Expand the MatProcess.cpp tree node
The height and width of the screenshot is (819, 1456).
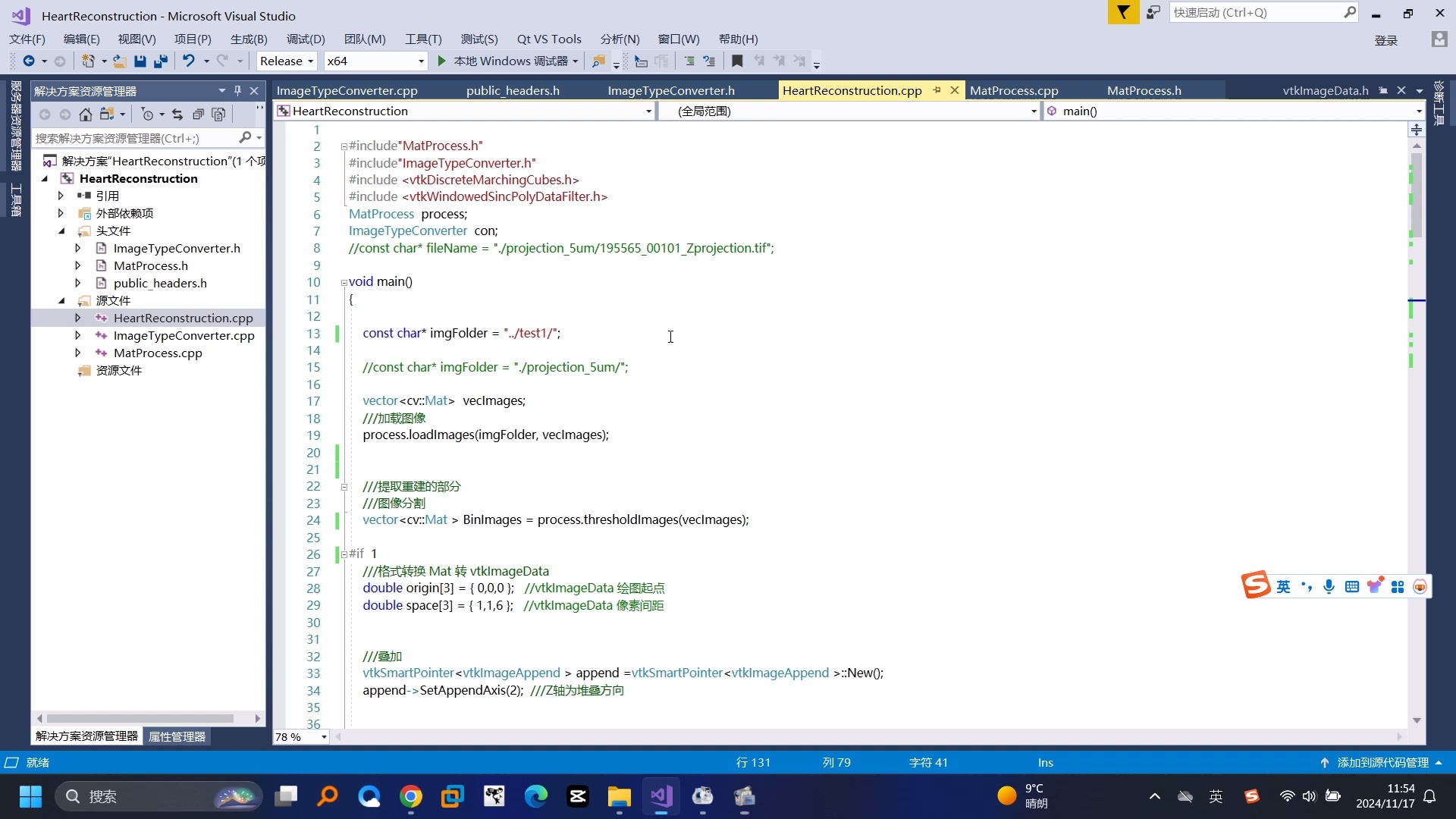(77, 353)
